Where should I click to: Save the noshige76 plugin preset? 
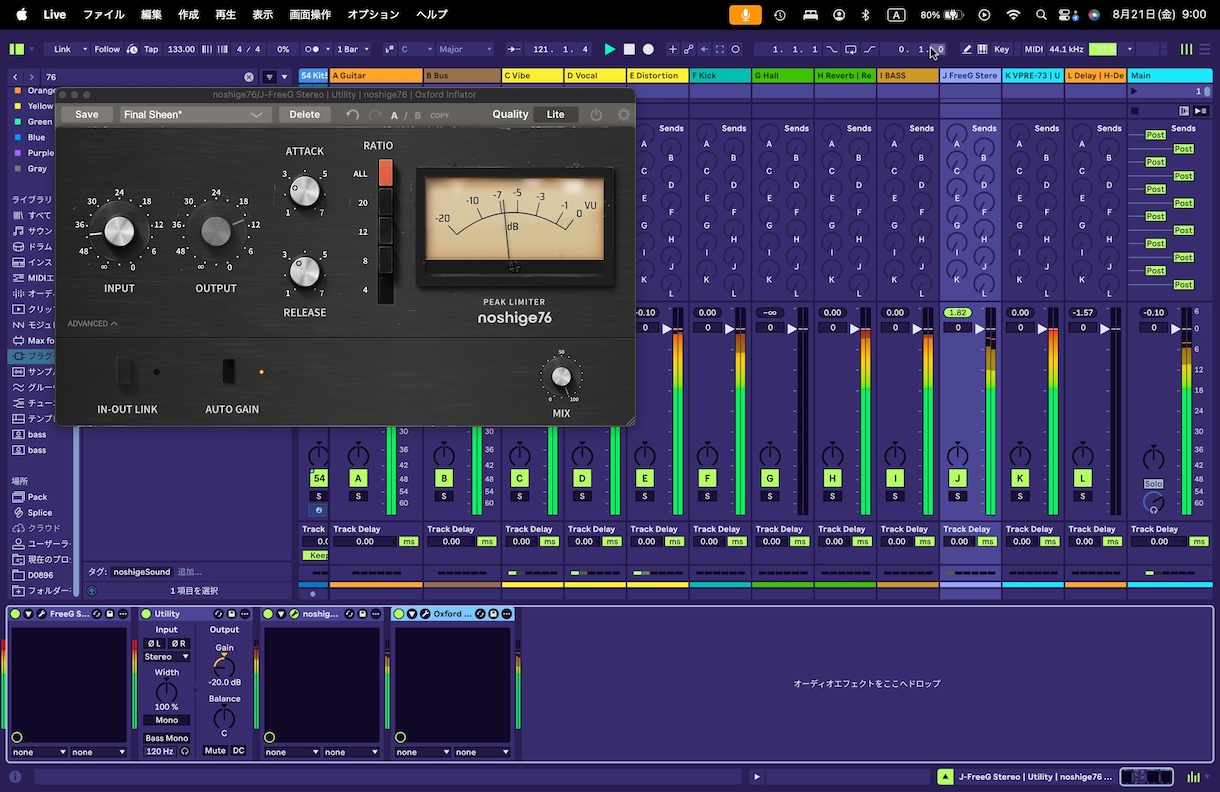[87, 114]
